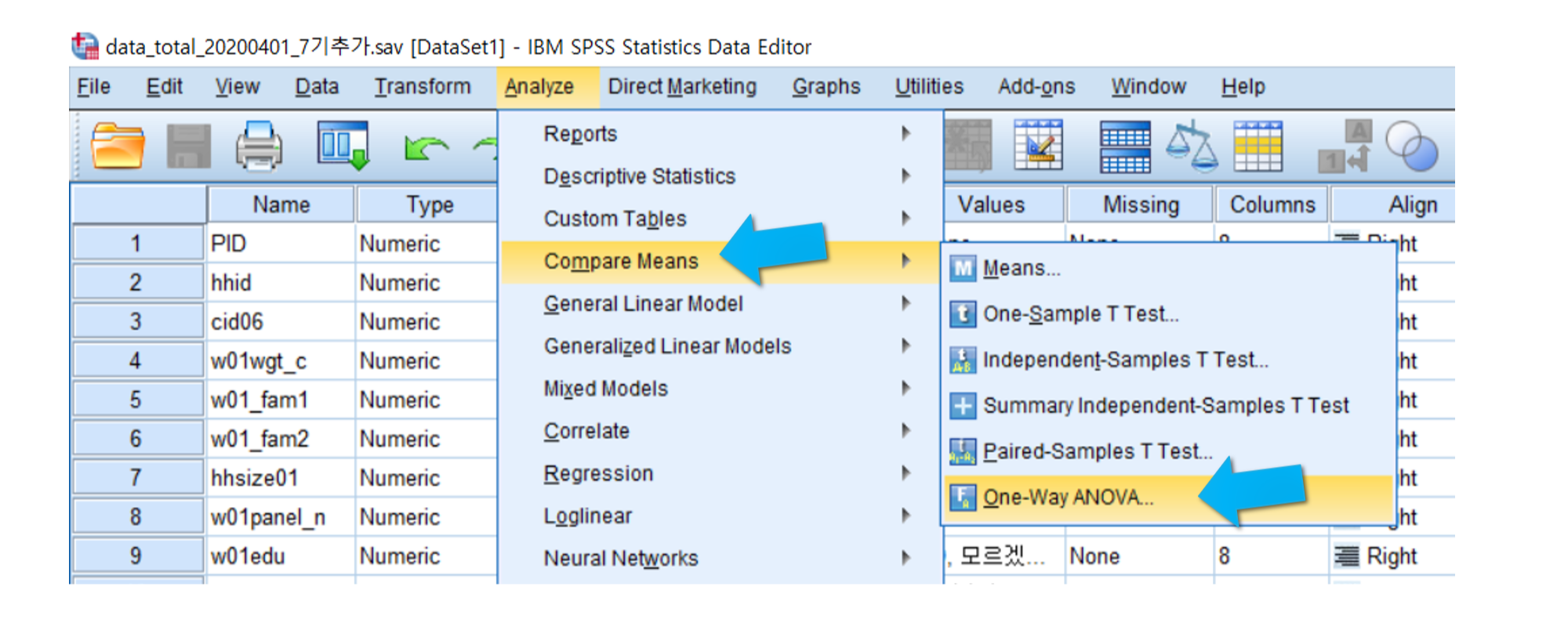Click the Missing column header
This screenshot has height=619, width=1568.
point(1141,205)
